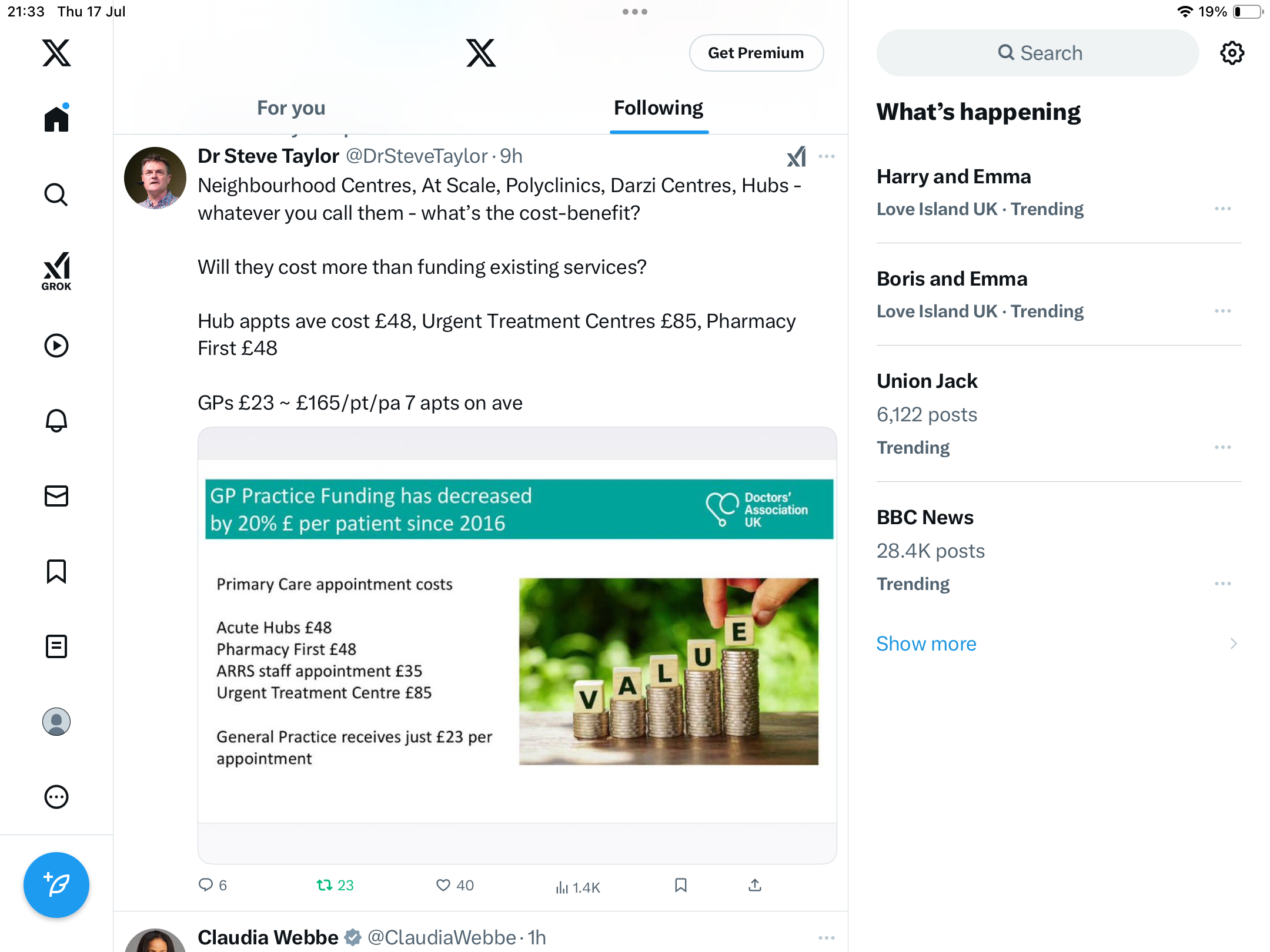This screenshot has height=952, width=1270.
Task: Switch to the For you tab
Action: tap(291, 108)
